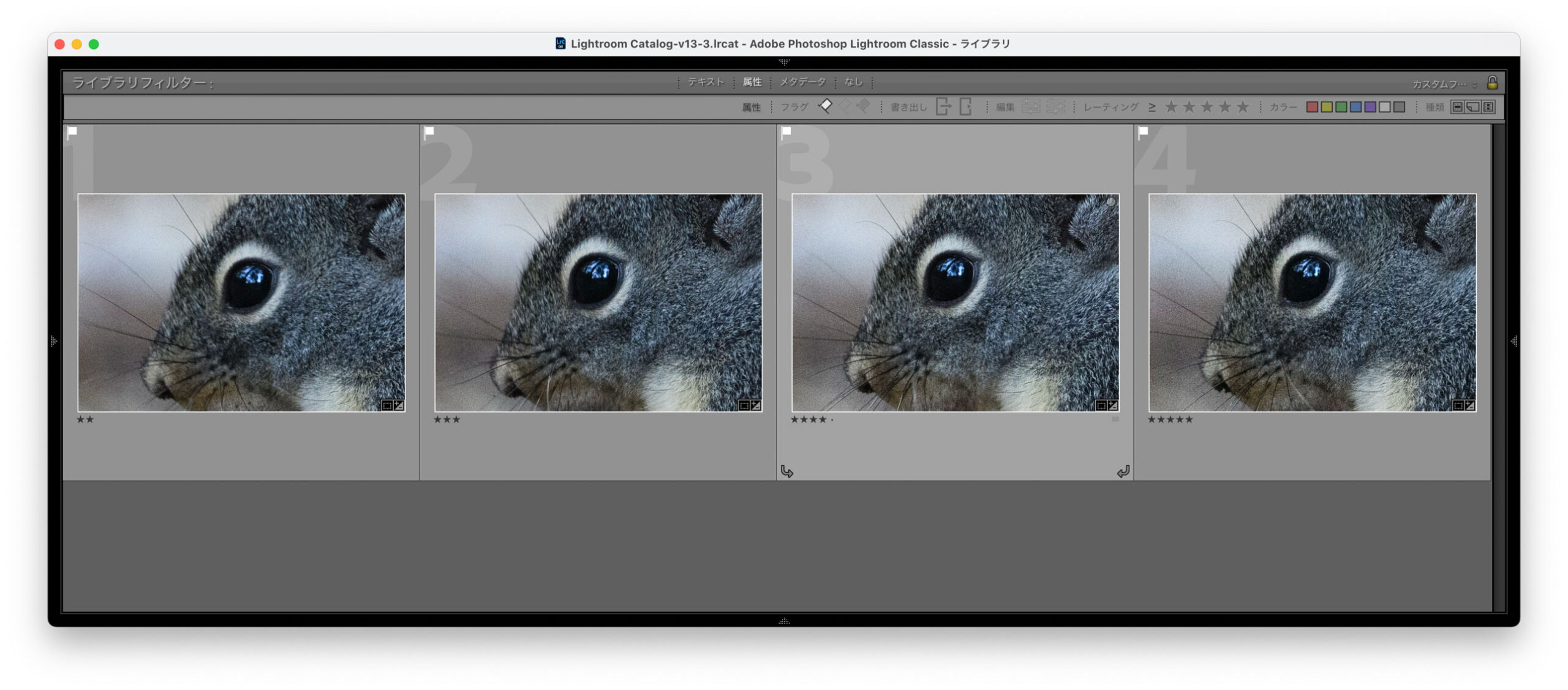Switch to the メタデータ filter tab
The height and width of the screenshot is (690, 1568).
click(802, 82)
